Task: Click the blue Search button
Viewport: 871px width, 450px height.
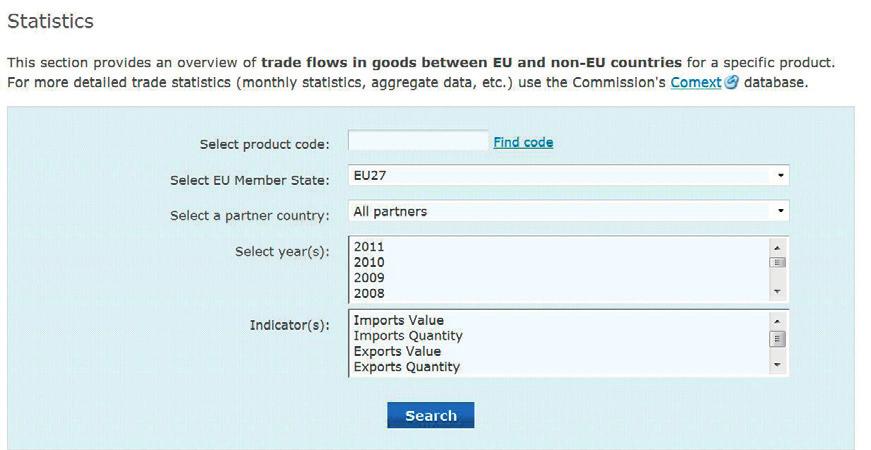Action: click(x=431, y=416)
